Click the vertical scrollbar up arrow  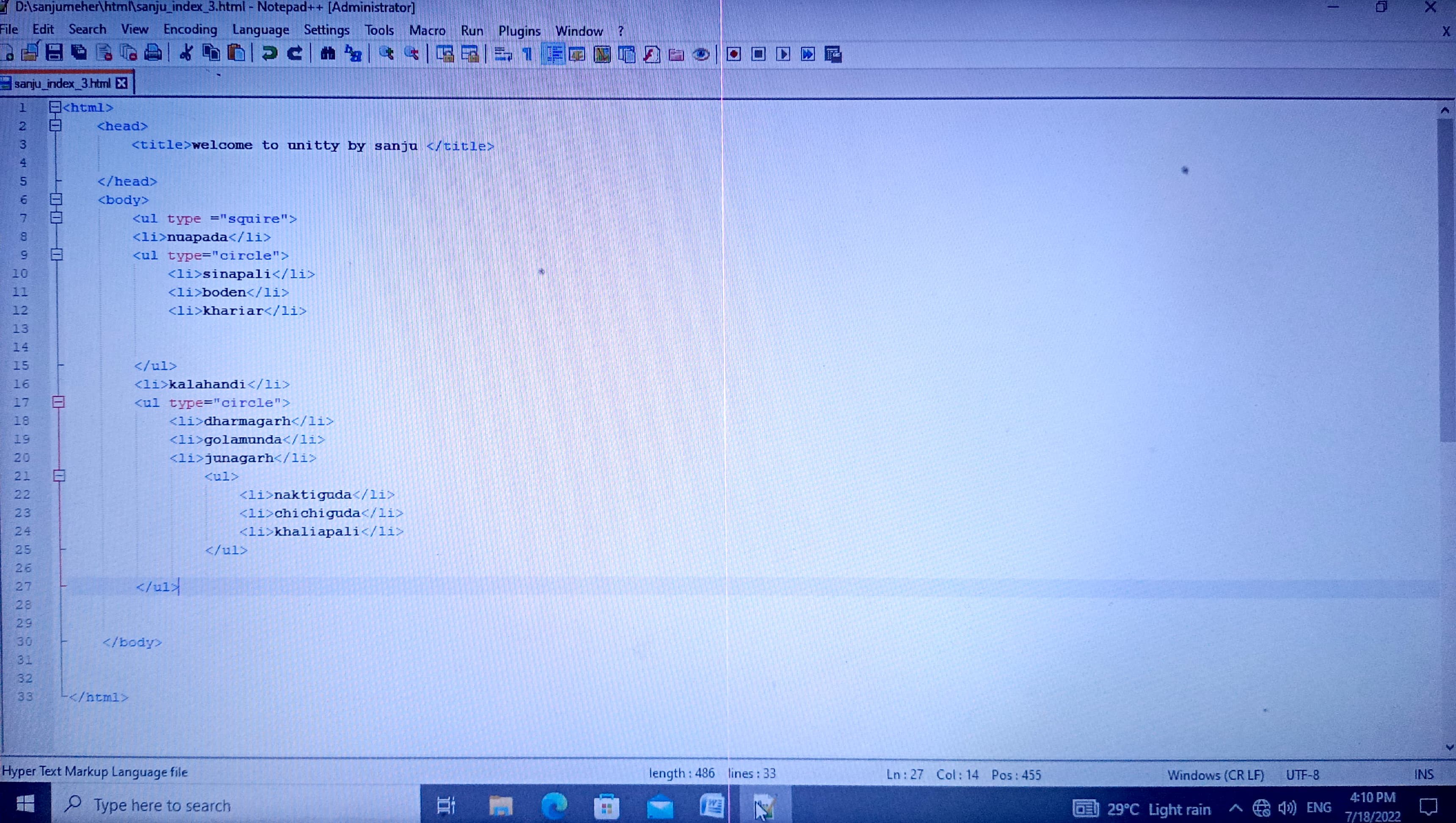[x=1445, y=111]
